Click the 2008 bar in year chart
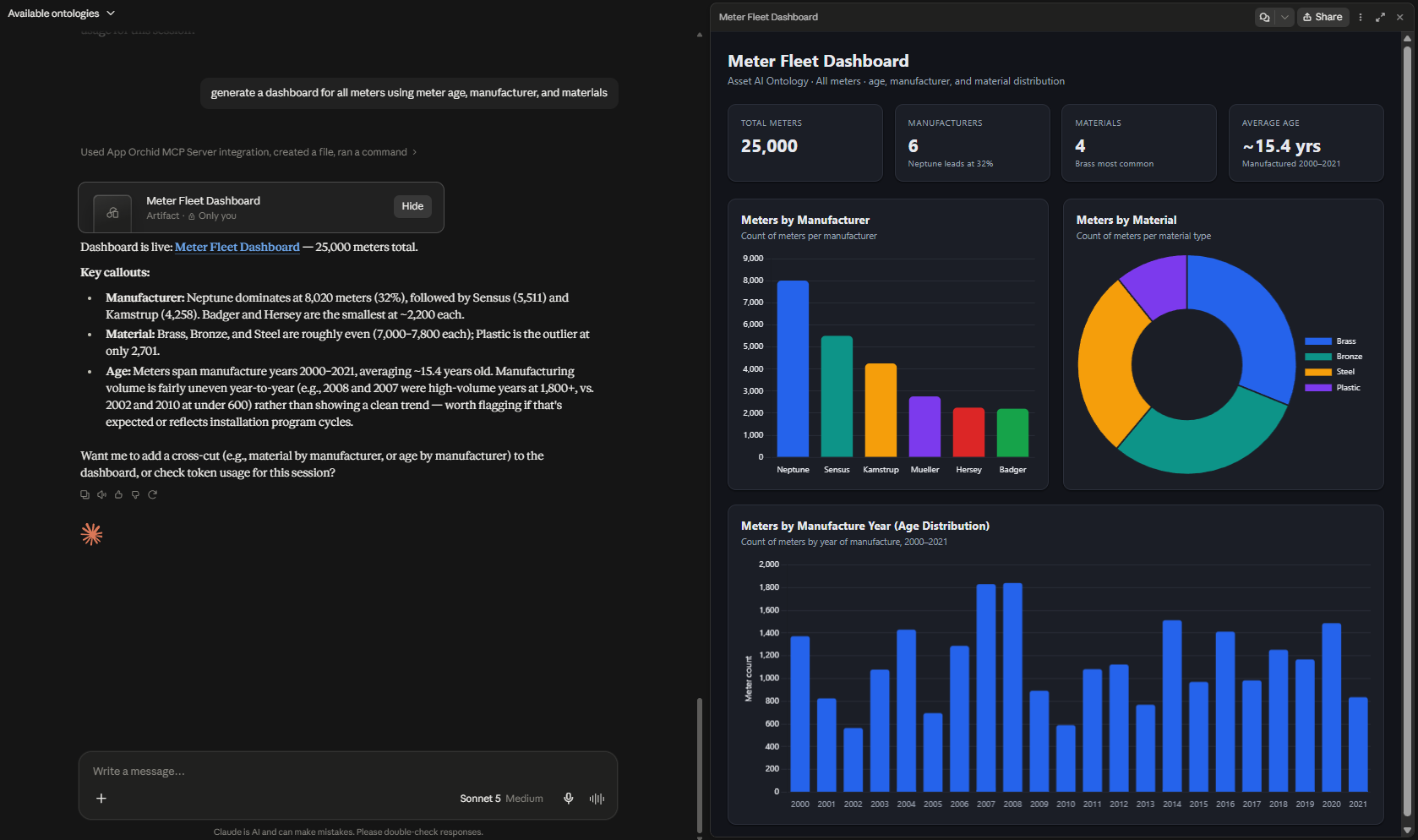The width and height of the screenshot is (1418, 840). [x=1012, y=687]
